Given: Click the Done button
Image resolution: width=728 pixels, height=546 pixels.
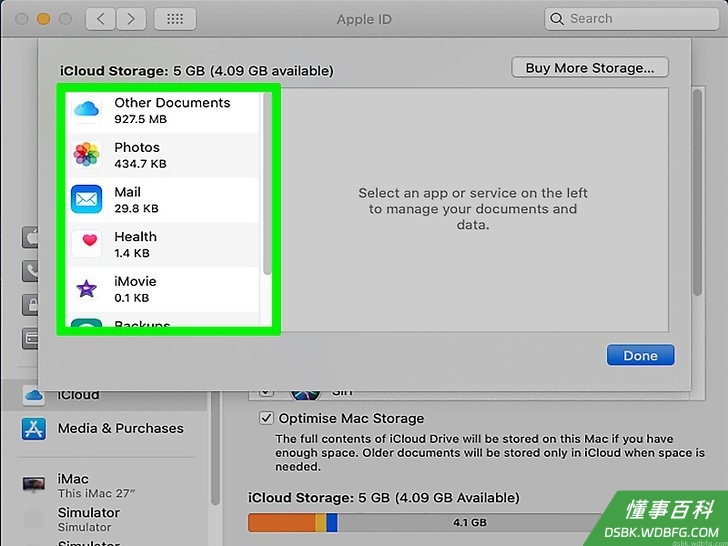Looking at the screenshot, I should click(x=640, y=355).
